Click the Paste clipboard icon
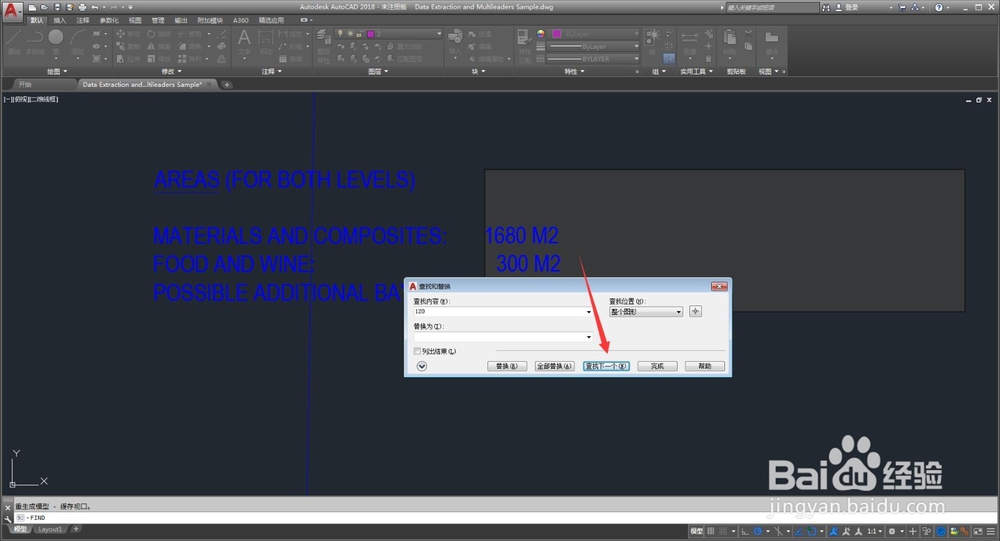The width and height of the screenshot is (1000, 541). (x=730, y=43)
